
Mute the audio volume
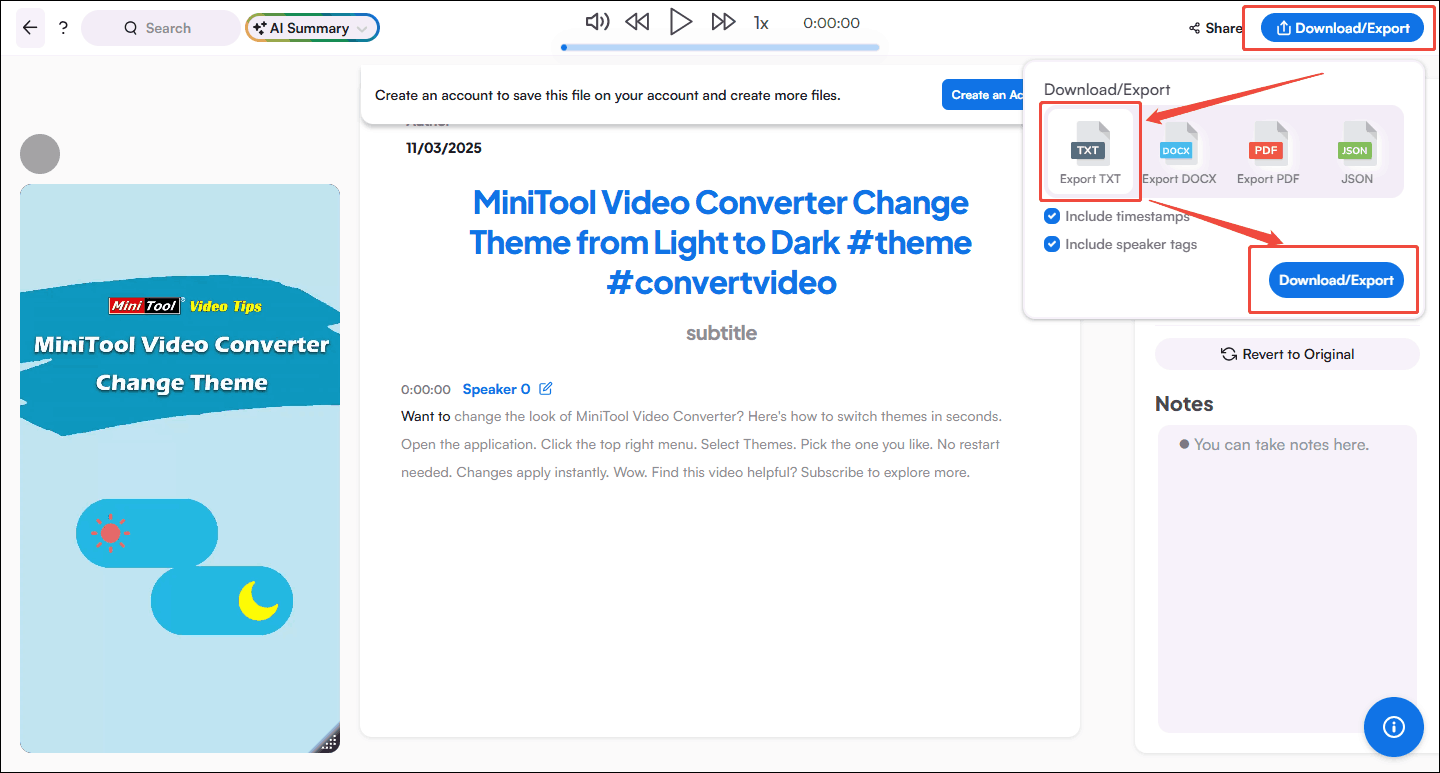[597, 21]
